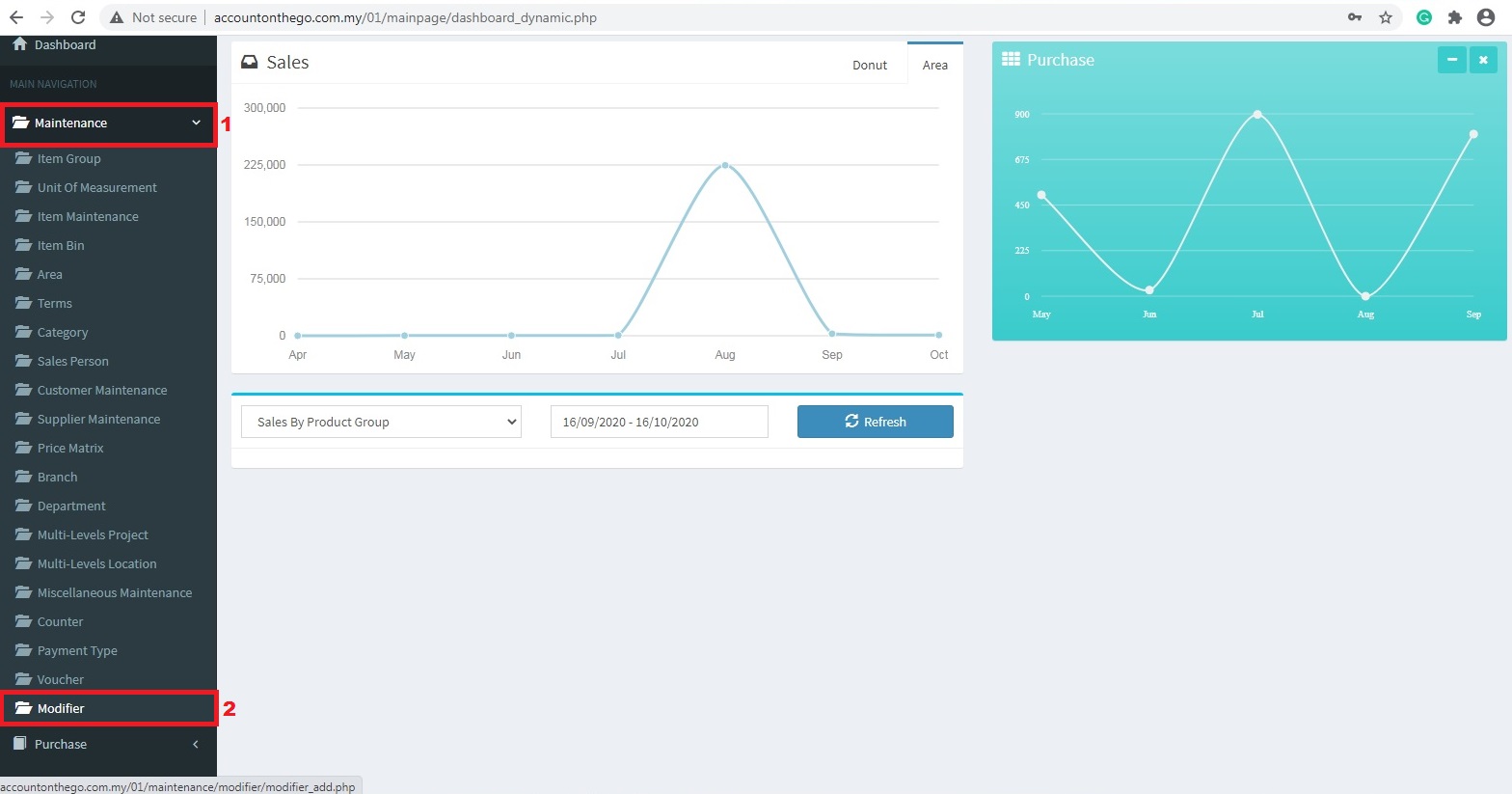Screen dimensions: 1512x794
Task: Close the Purchase chart panel
Action: coord(1483,60)
